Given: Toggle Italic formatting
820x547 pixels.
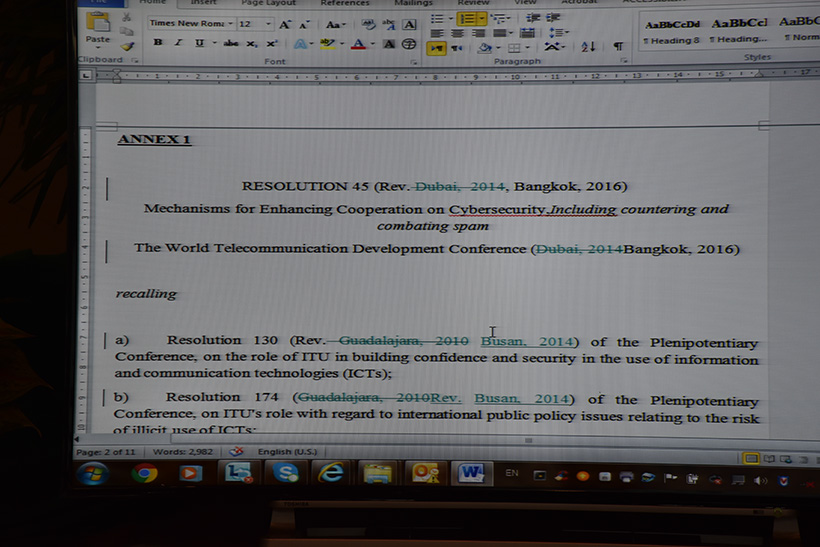Looking at the screenshot, I should [x=178, y=42].
